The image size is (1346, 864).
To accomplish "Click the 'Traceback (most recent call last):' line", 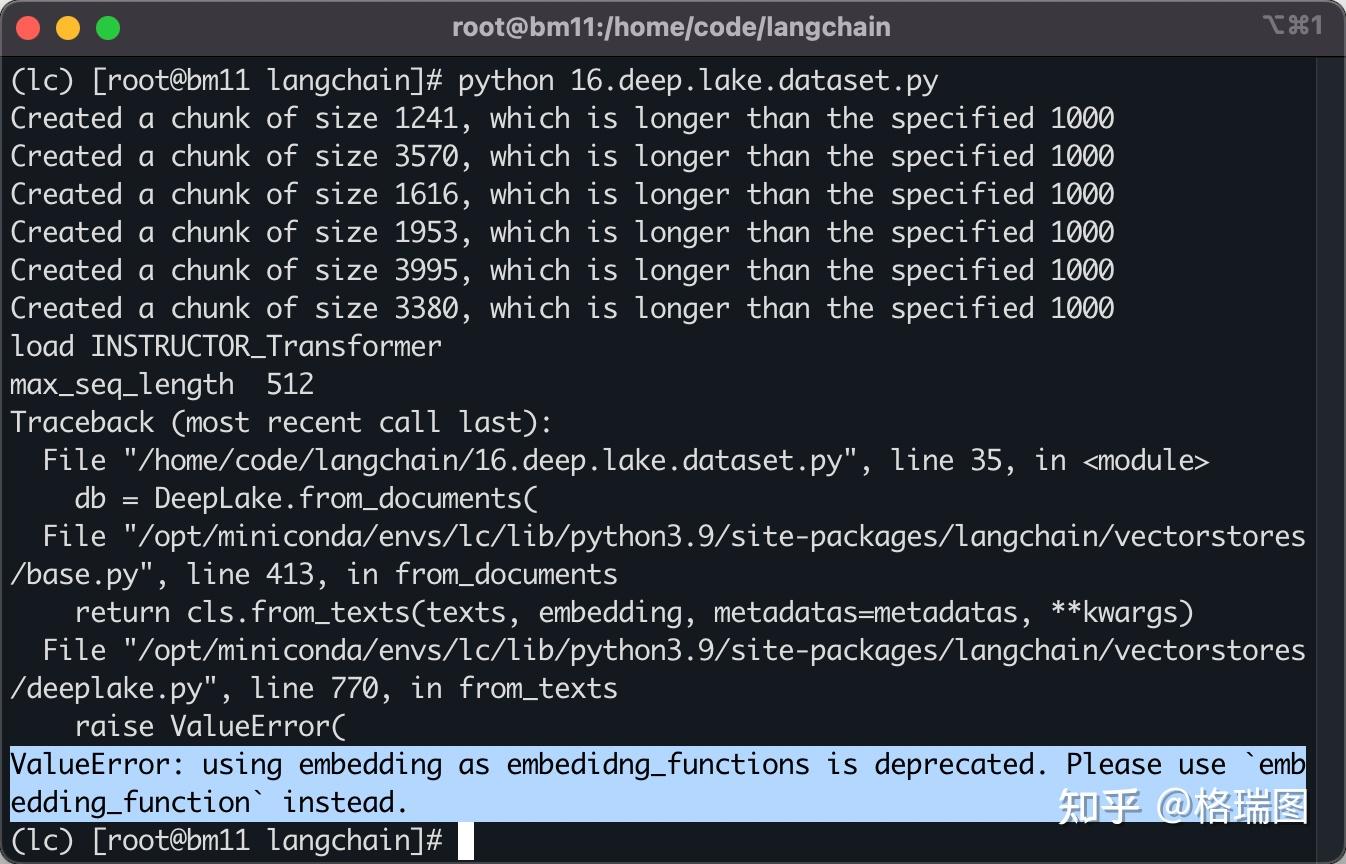I will click(x=281, y=423).
